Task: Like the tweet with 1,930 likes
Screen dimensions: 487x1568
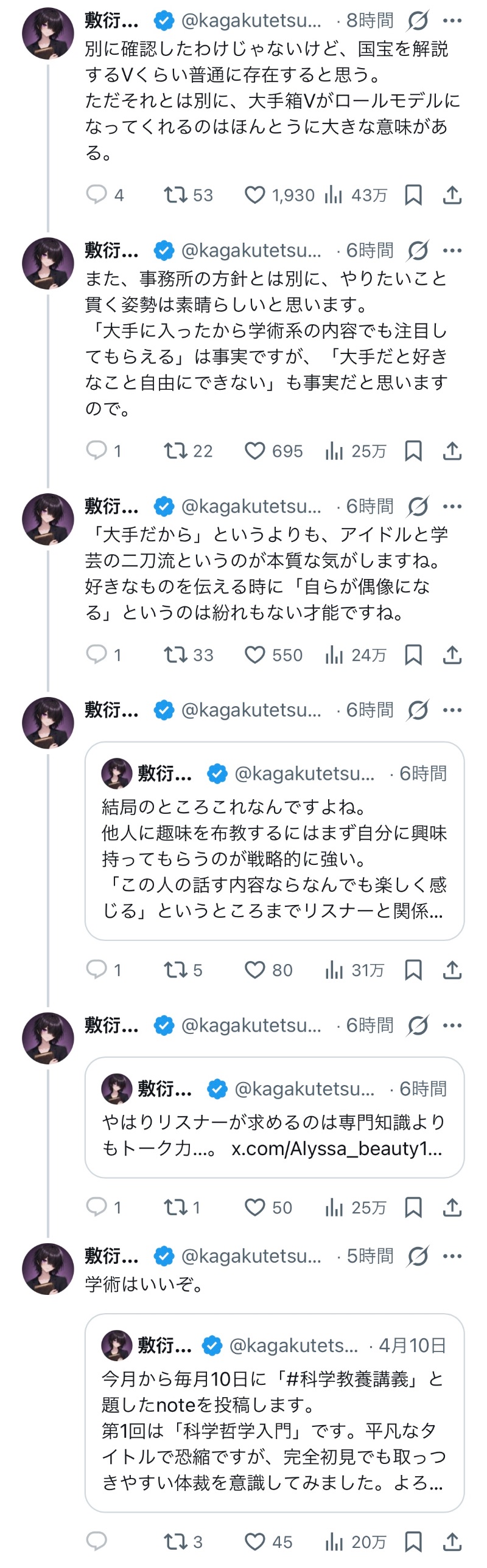Action: 279,195
